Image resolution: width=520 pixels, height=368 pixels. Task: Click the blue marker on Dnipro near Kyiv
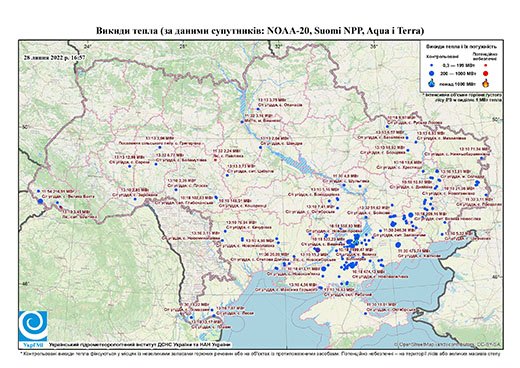point(242,122)
